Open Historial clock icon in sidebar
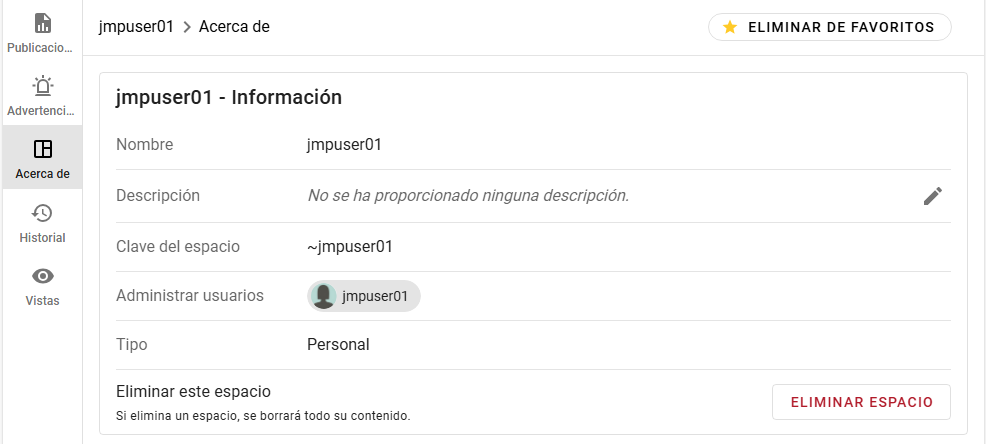 point(42,213)
